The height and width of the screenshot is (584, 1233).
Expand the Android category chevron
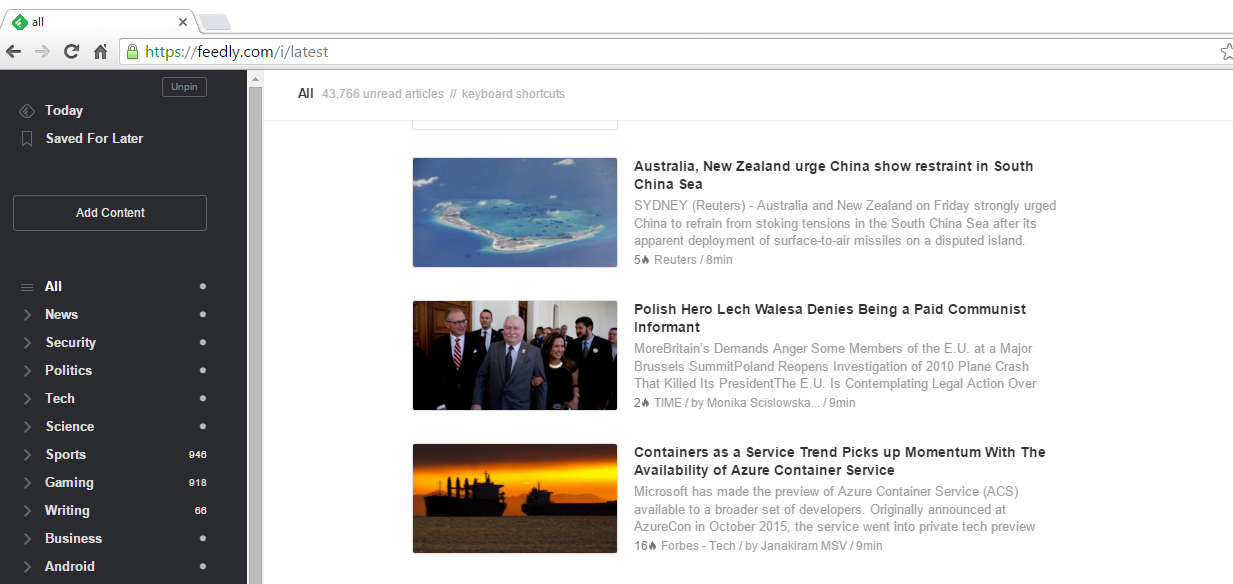(27, 567)
